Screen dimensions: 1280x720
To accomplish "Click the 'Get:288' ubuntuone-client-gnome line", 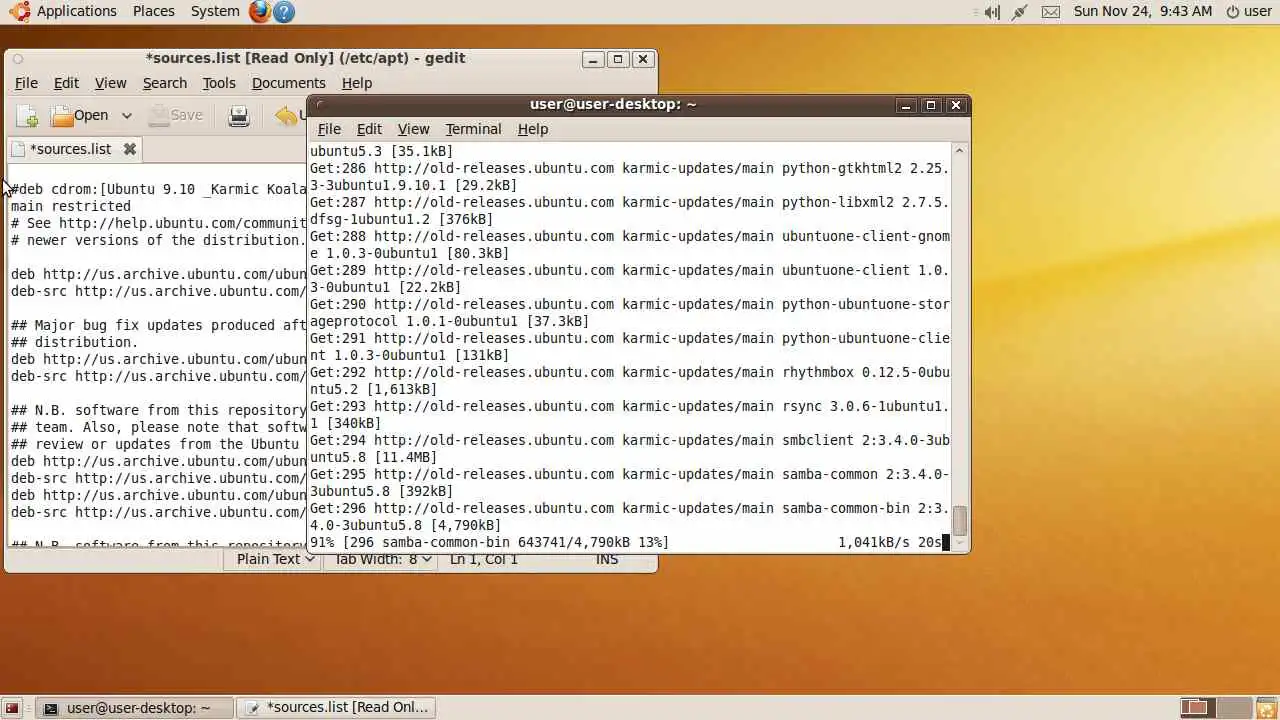I will tap(629, 237).
